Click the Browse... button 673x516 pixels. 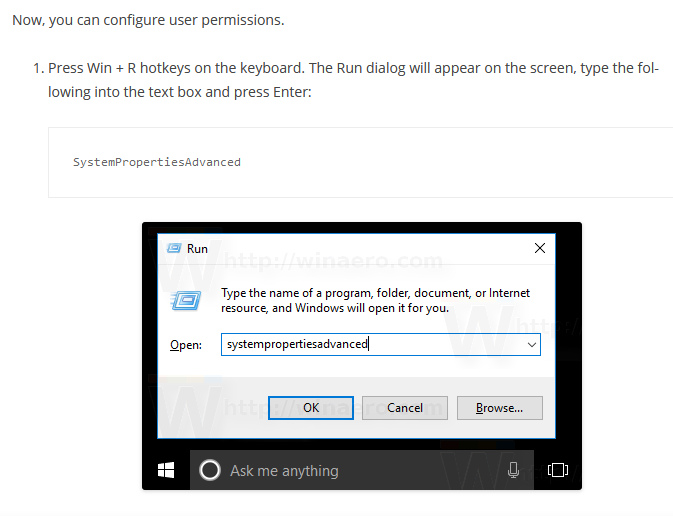click(x=499, y=407)
